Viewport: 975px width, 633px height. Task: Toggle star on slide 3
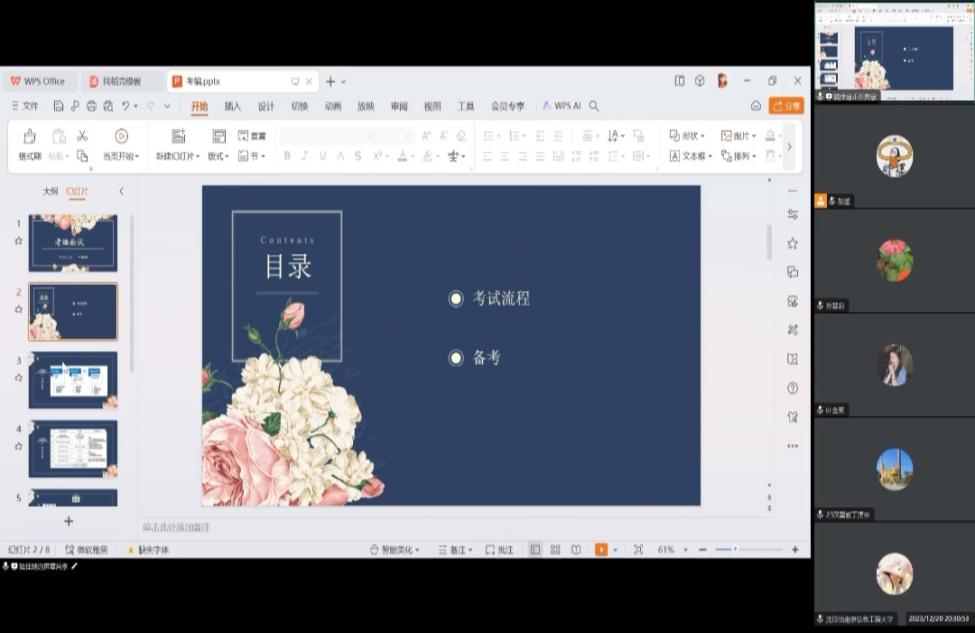click(x=18, y=378)
